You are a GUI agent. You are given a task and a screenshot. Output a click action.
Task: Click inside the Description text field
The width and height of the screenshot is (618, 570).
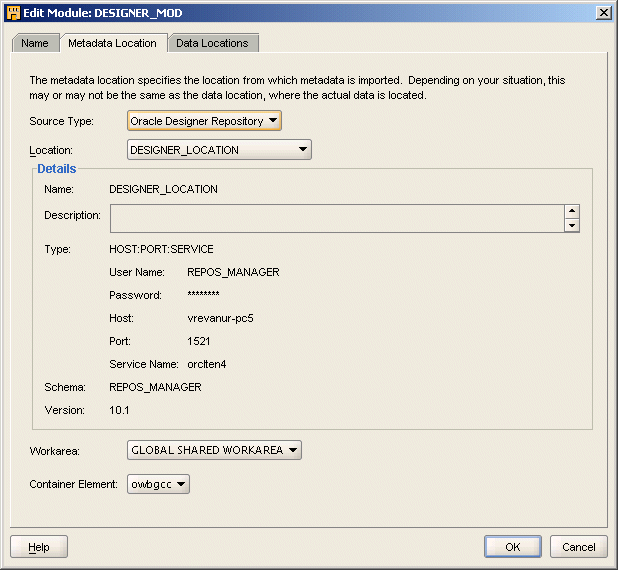point(337,218)
